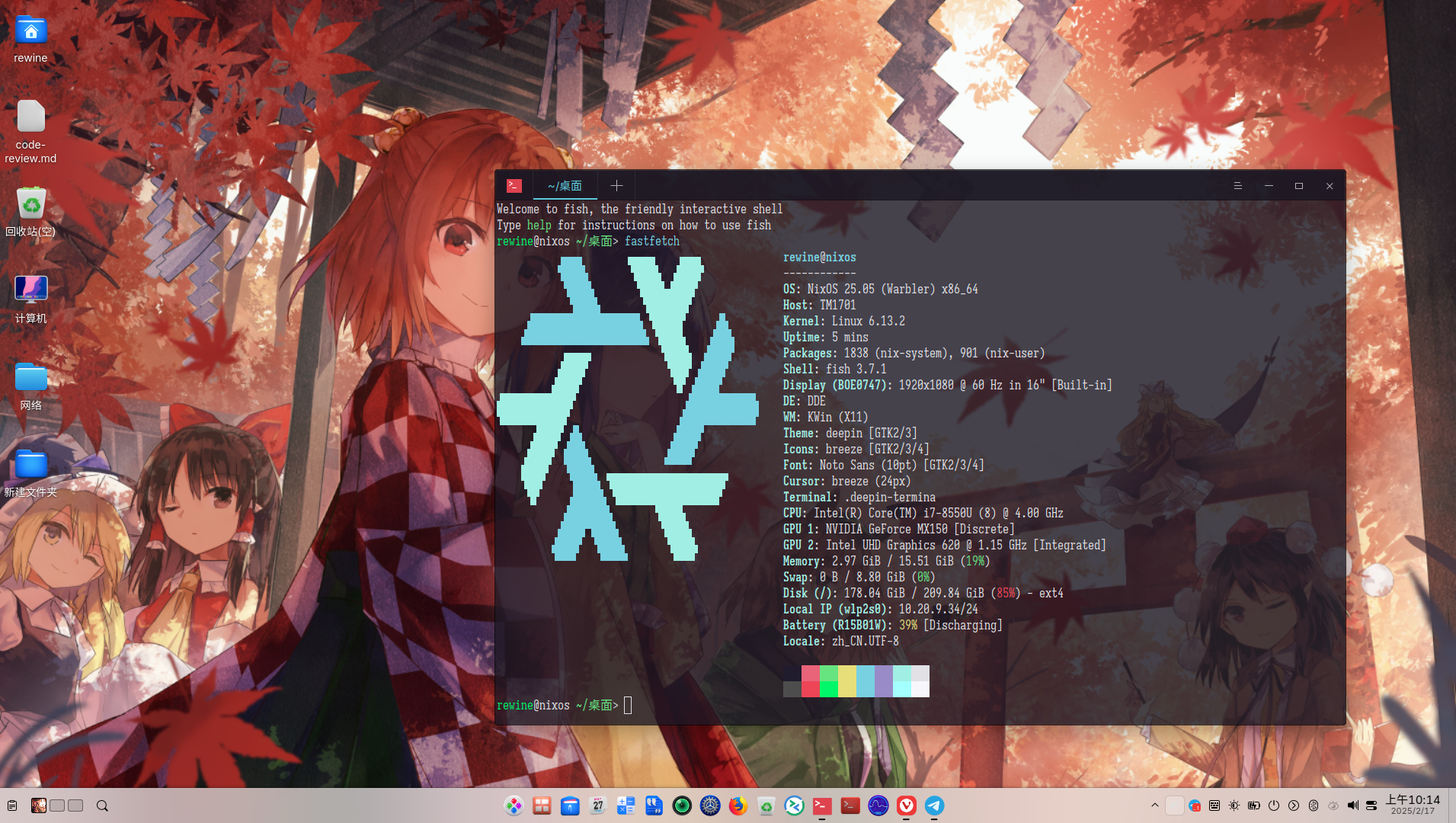Add a new terminal tab
The height and width of the screenshot is (823, 1456).
[616, 186]
